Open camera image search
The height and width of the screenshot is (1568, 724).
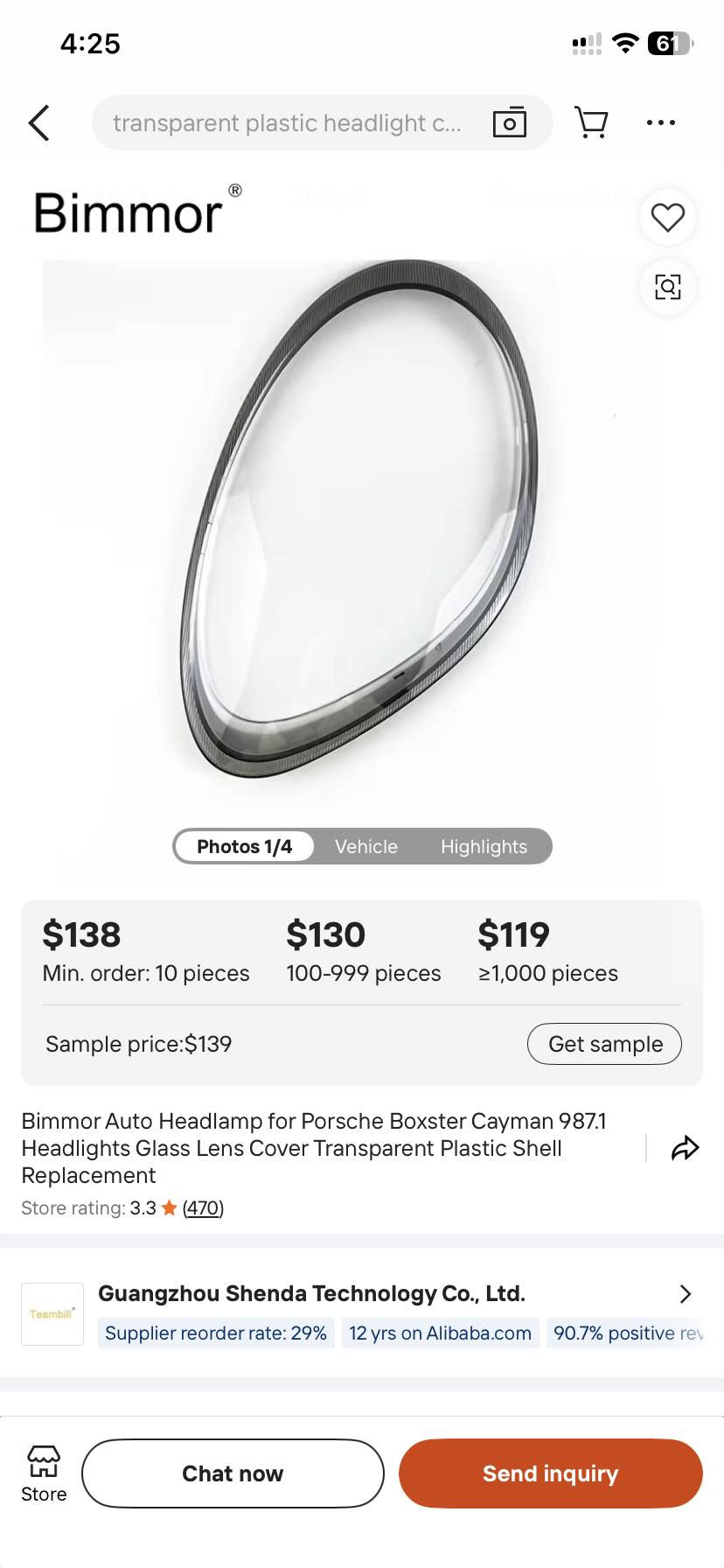click(509, 122)
